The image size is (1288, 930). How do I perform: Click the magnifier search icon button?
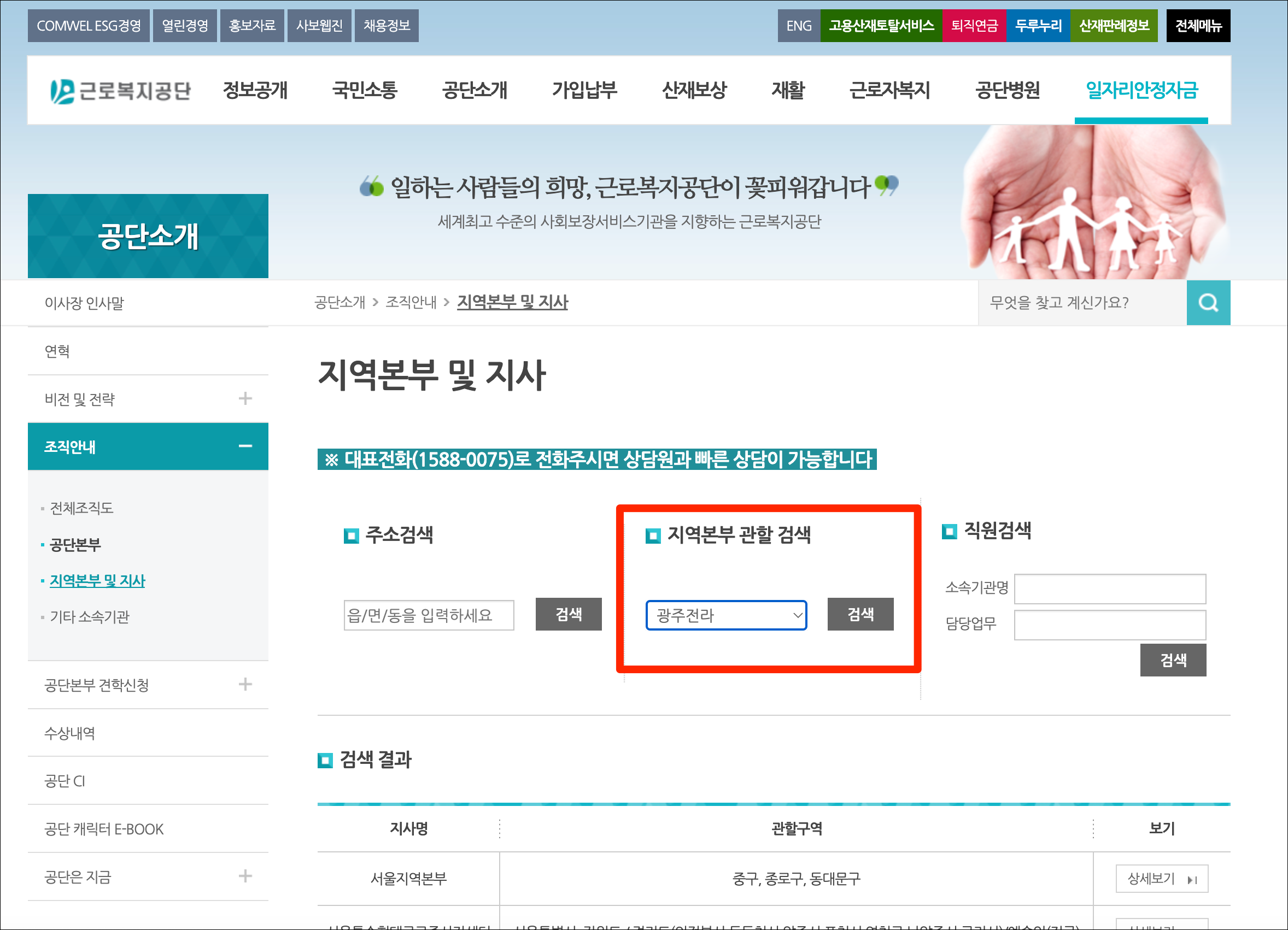(x=1208, y=303)
